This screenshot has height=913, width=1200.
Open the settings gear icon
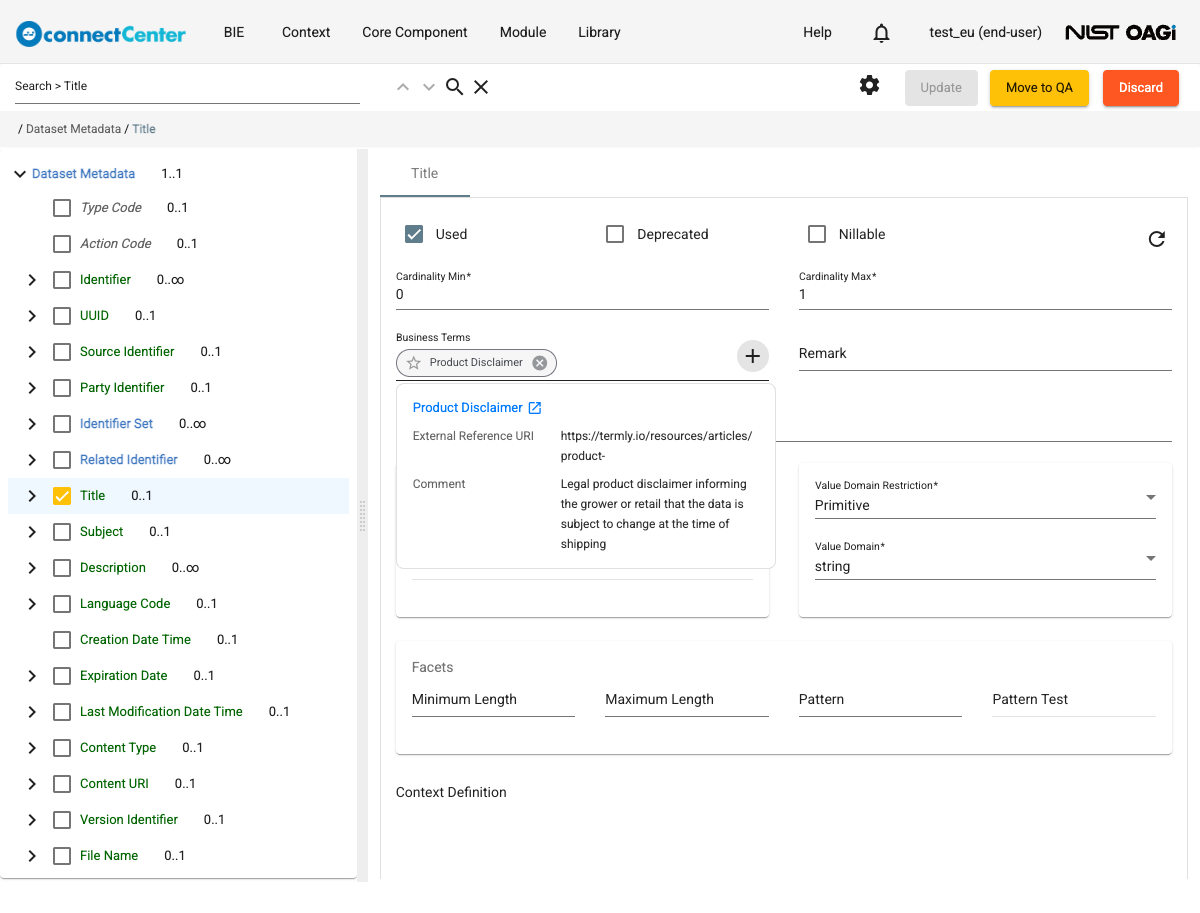click(870, 85)
